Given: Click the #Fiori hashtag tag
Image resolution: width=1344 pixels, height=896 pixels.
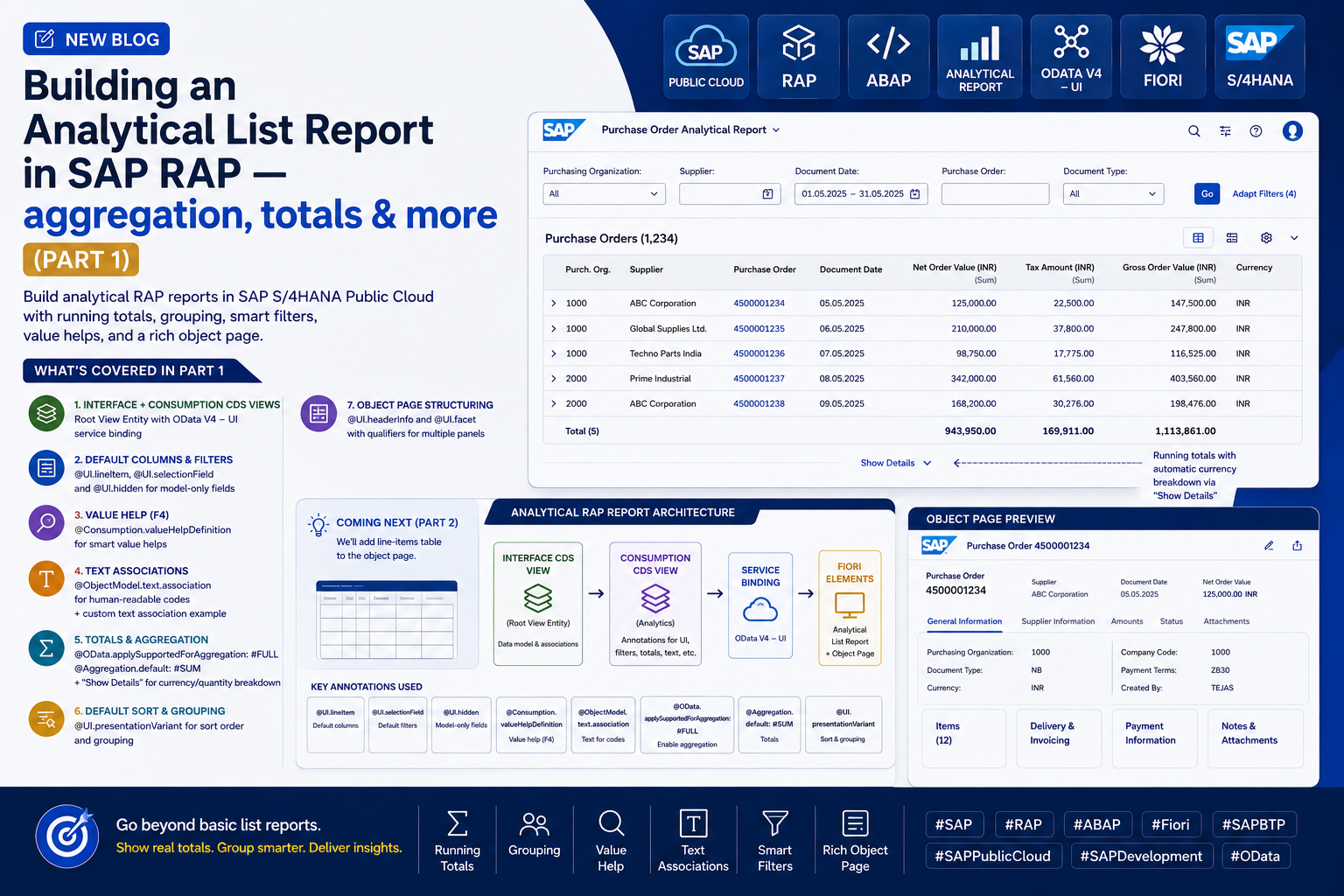Looking at the screenshot, I should pos(1171,824).
